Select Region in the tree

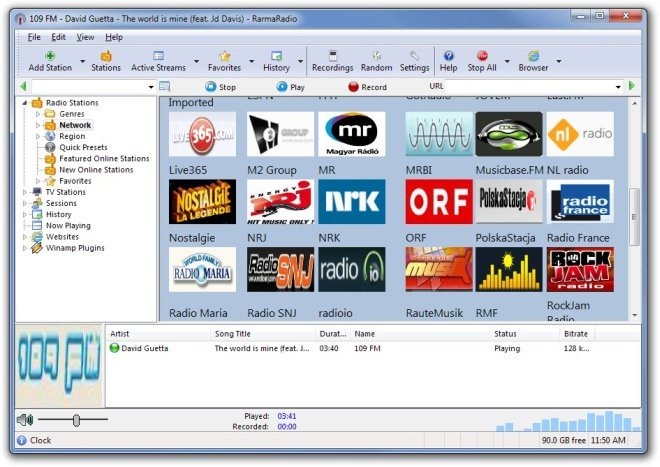(72, 136)
